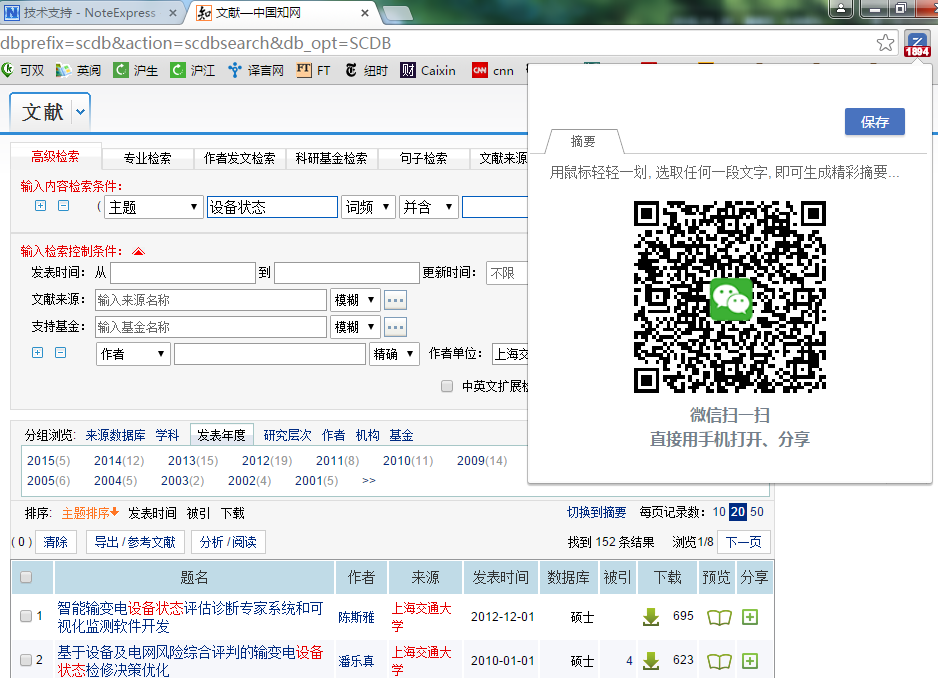938x678 pixels.
Task: Switch to 科研基金检索 tab
Action: [331, 159]
